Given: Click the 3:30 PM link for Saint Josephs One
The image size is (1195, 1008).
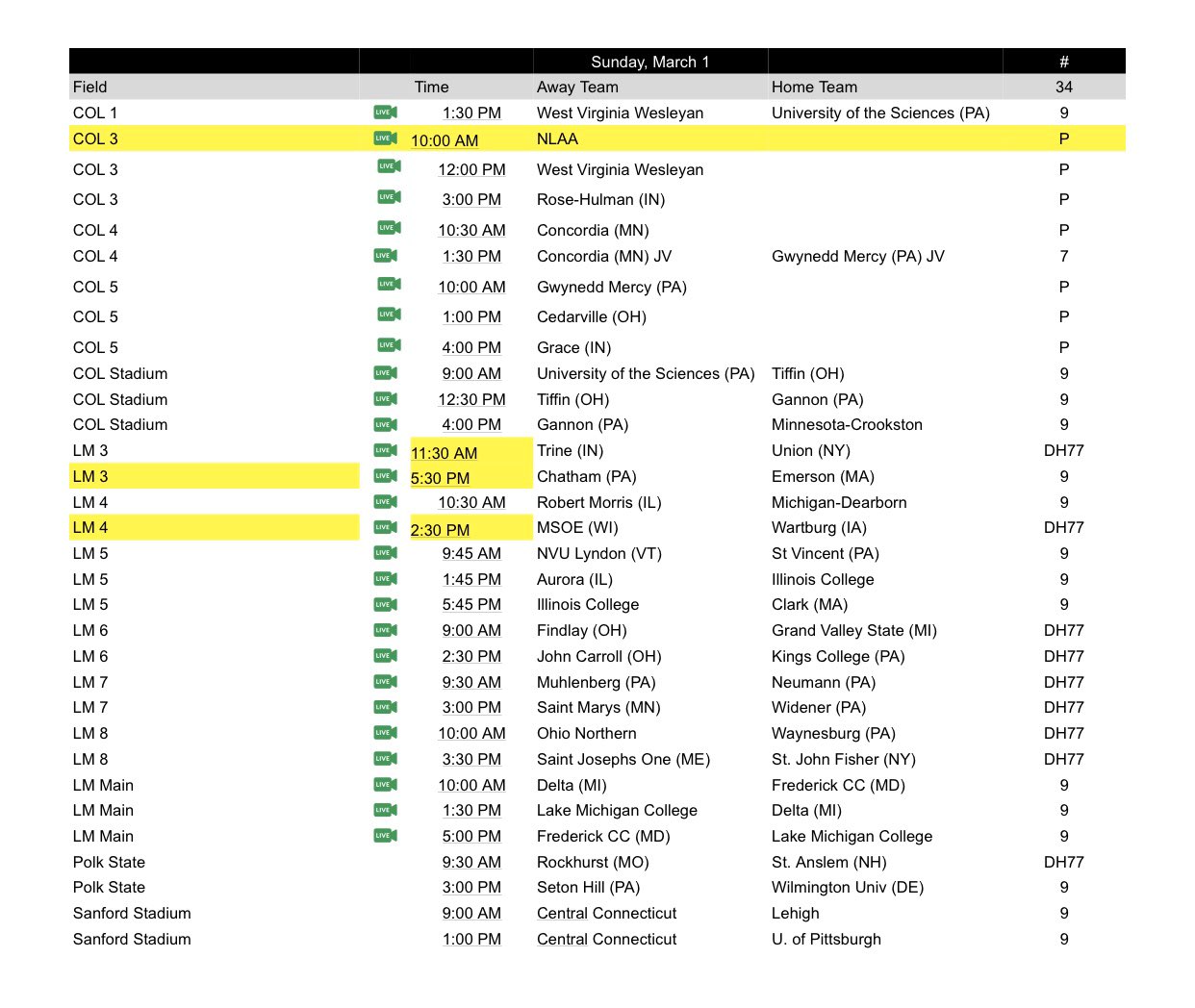Looking at the screenshot, I should tap(470, 759).
